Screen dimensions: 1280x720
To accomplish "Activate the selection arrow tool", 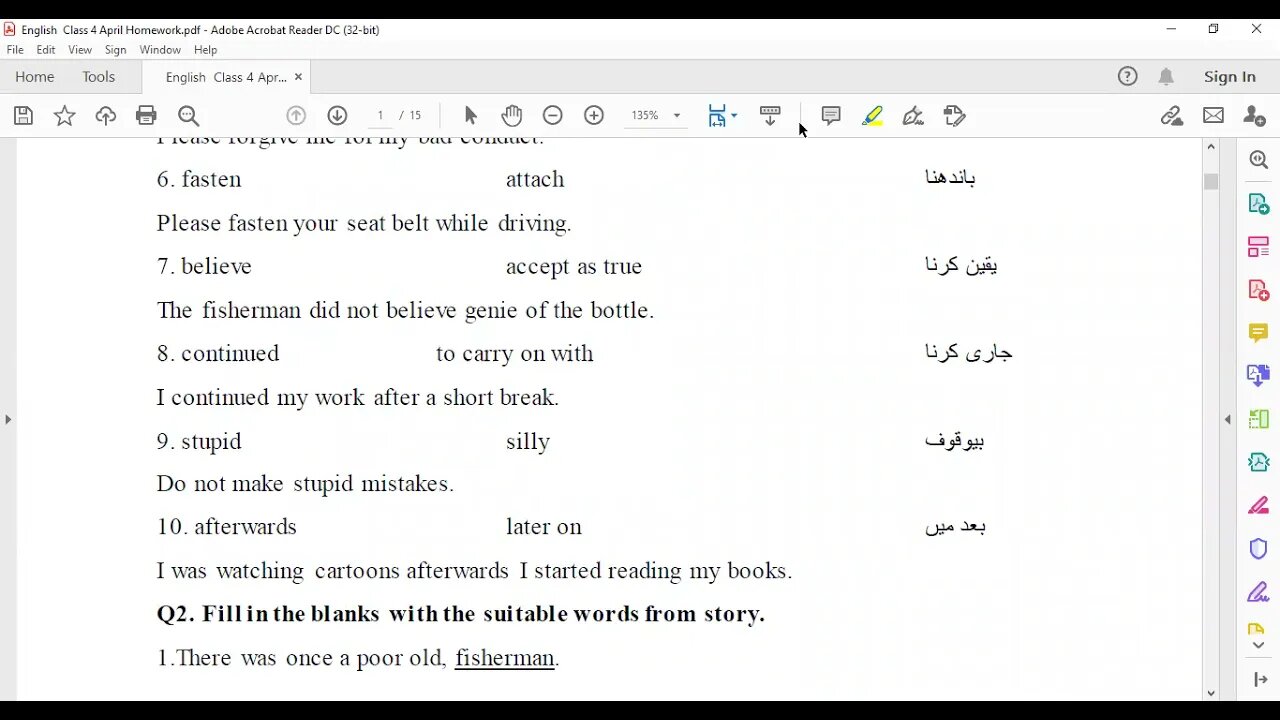I will (471, 116).
